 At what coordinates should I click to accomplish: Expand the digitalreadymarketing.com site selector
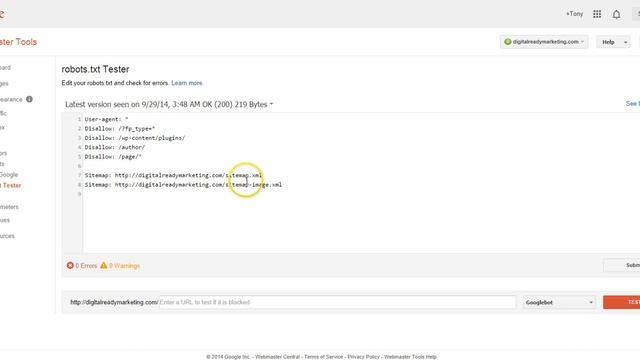(x=544, y=42)
